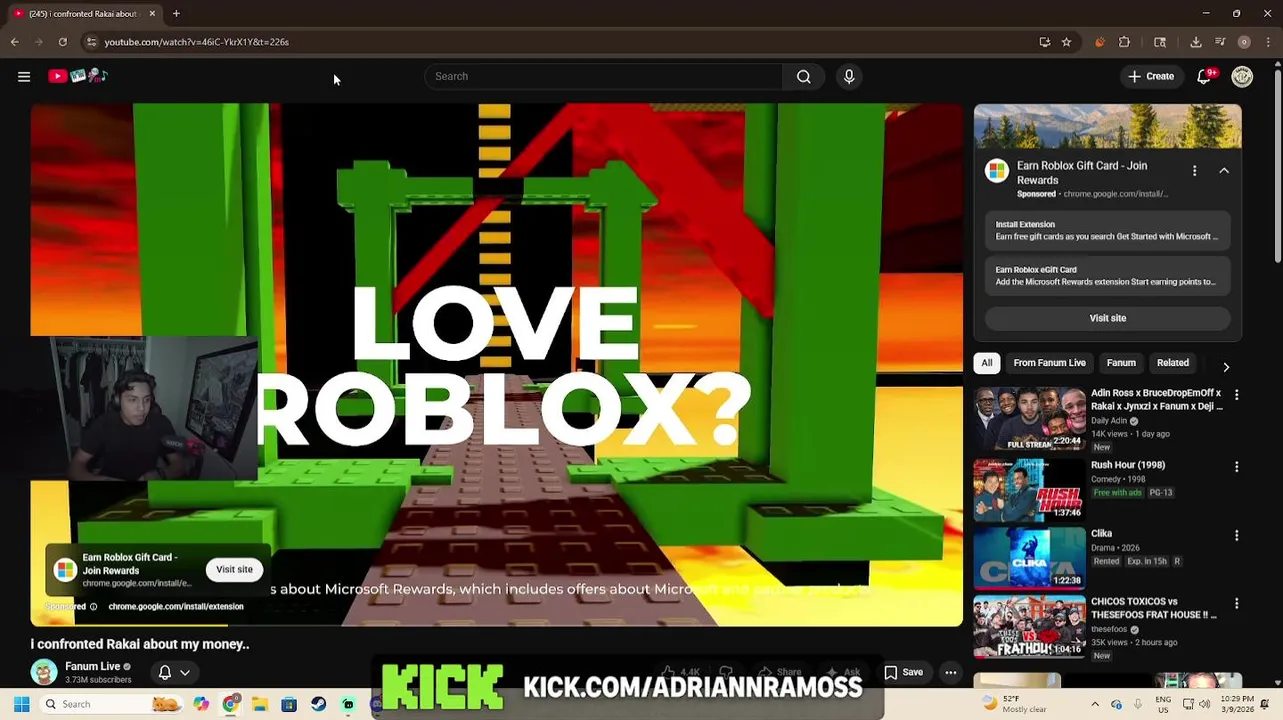Bookmark this page with the star
Screen dimensions: 1283x720
(x=1067, y=42)
